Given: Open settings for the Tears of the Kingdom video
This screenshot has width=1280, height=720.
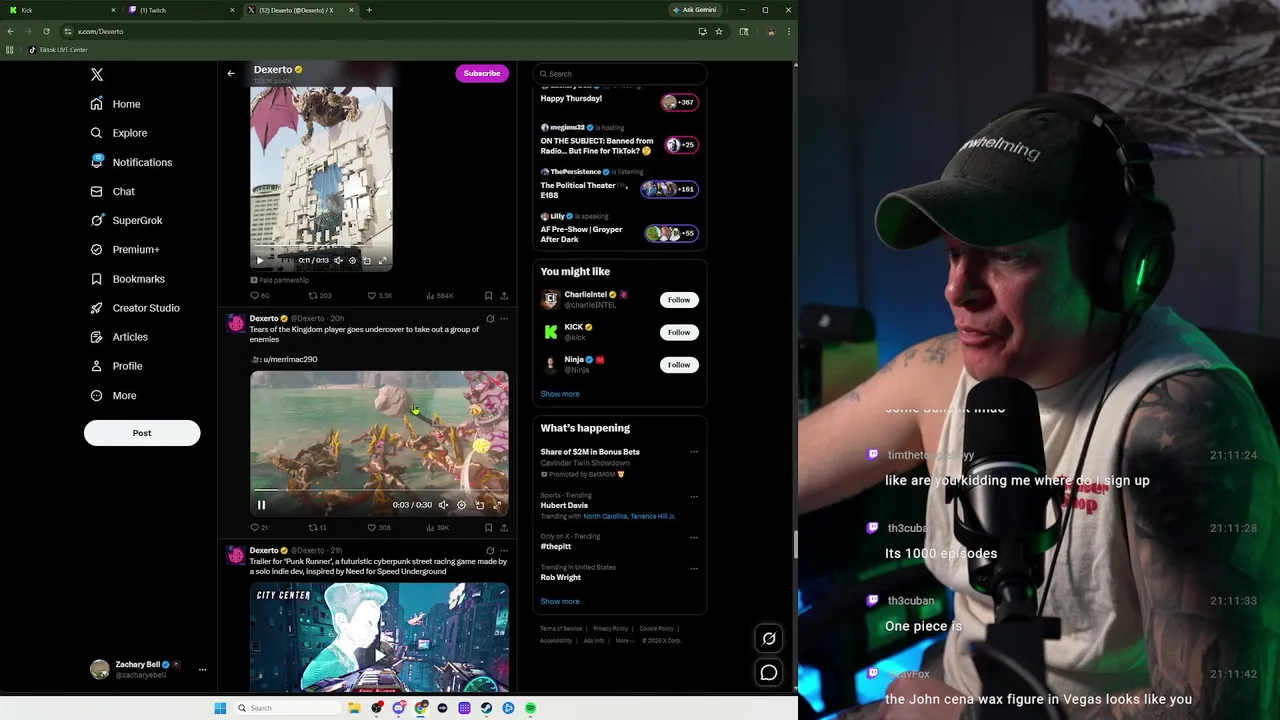Looking at the screenshot, I should [461, 505].
